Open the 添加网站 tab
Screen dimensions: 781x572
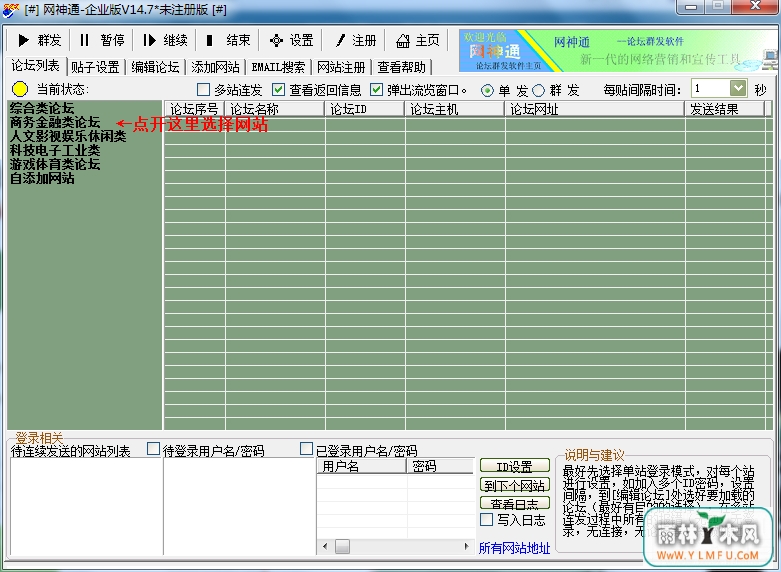216,67
